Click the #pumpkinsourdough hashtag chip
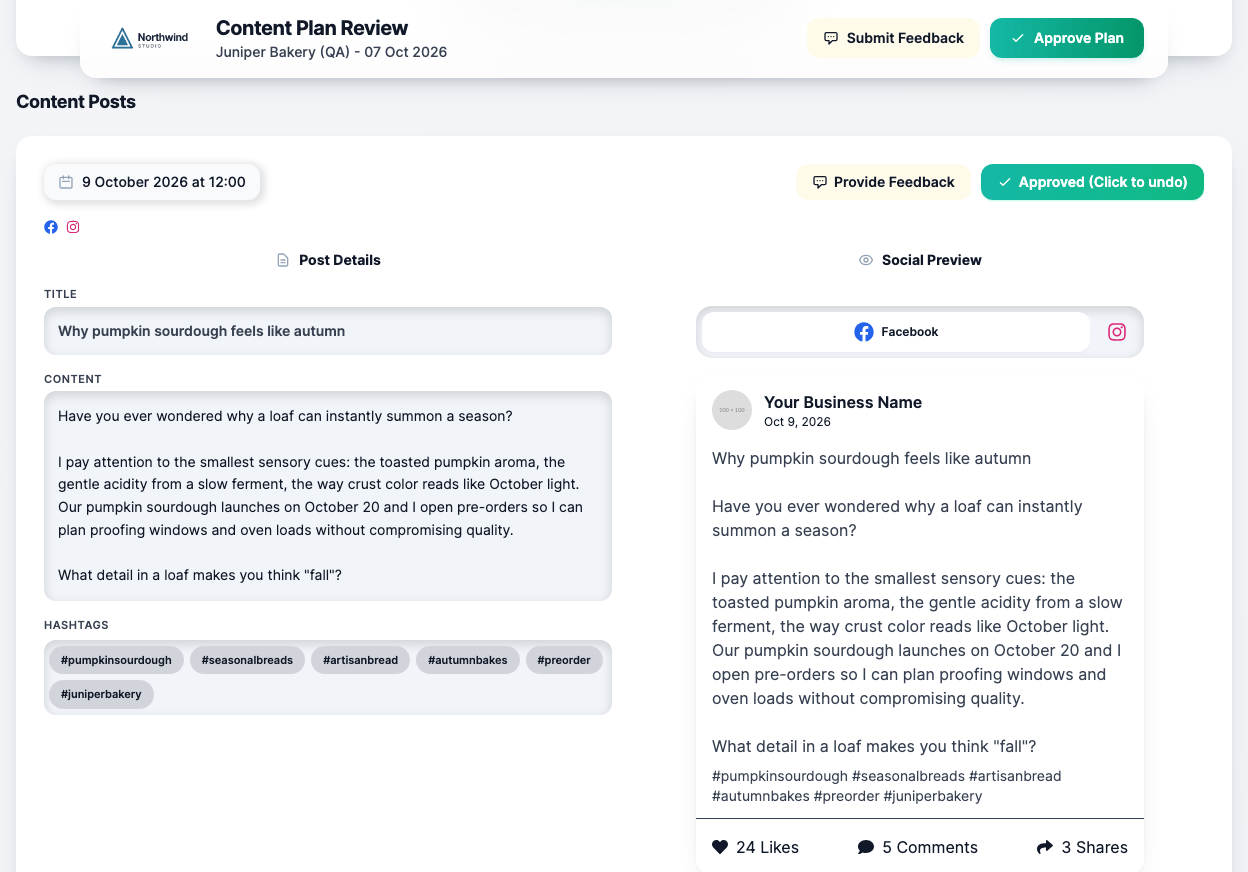This screenshot has height=872, width=1248. [116, 660]
